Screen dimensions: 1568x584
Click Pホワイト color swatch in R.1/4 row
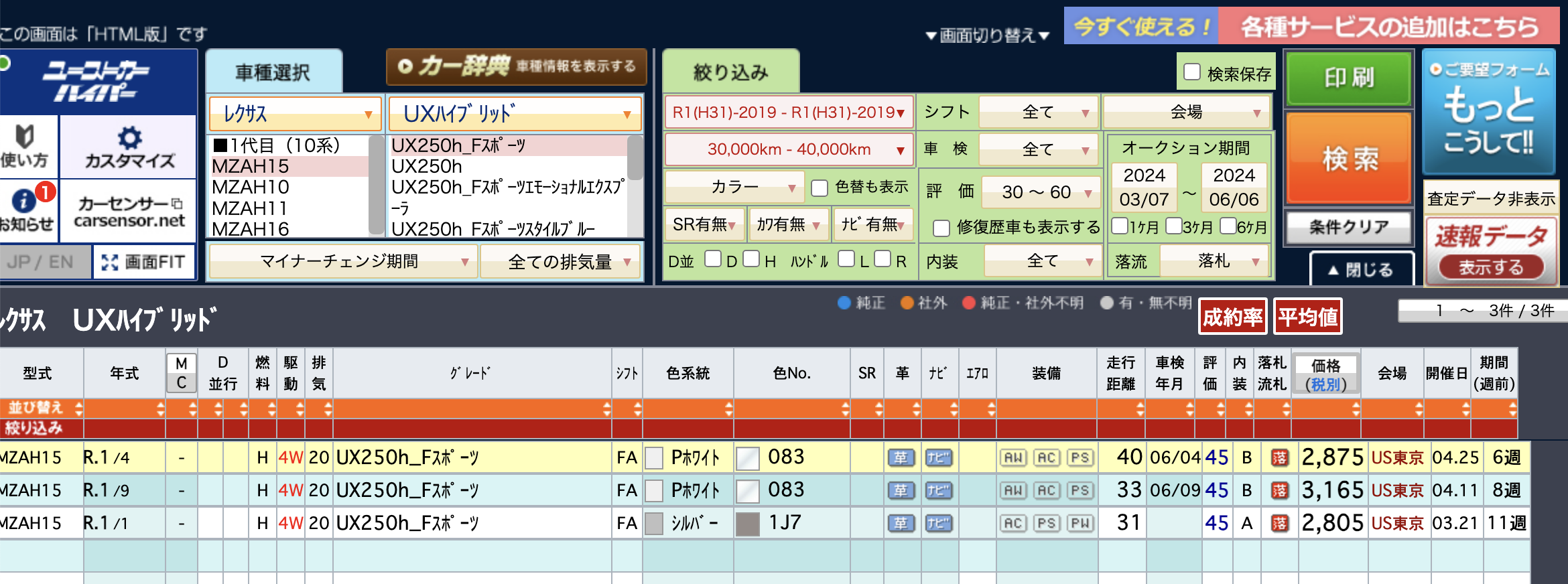(654, 458)
